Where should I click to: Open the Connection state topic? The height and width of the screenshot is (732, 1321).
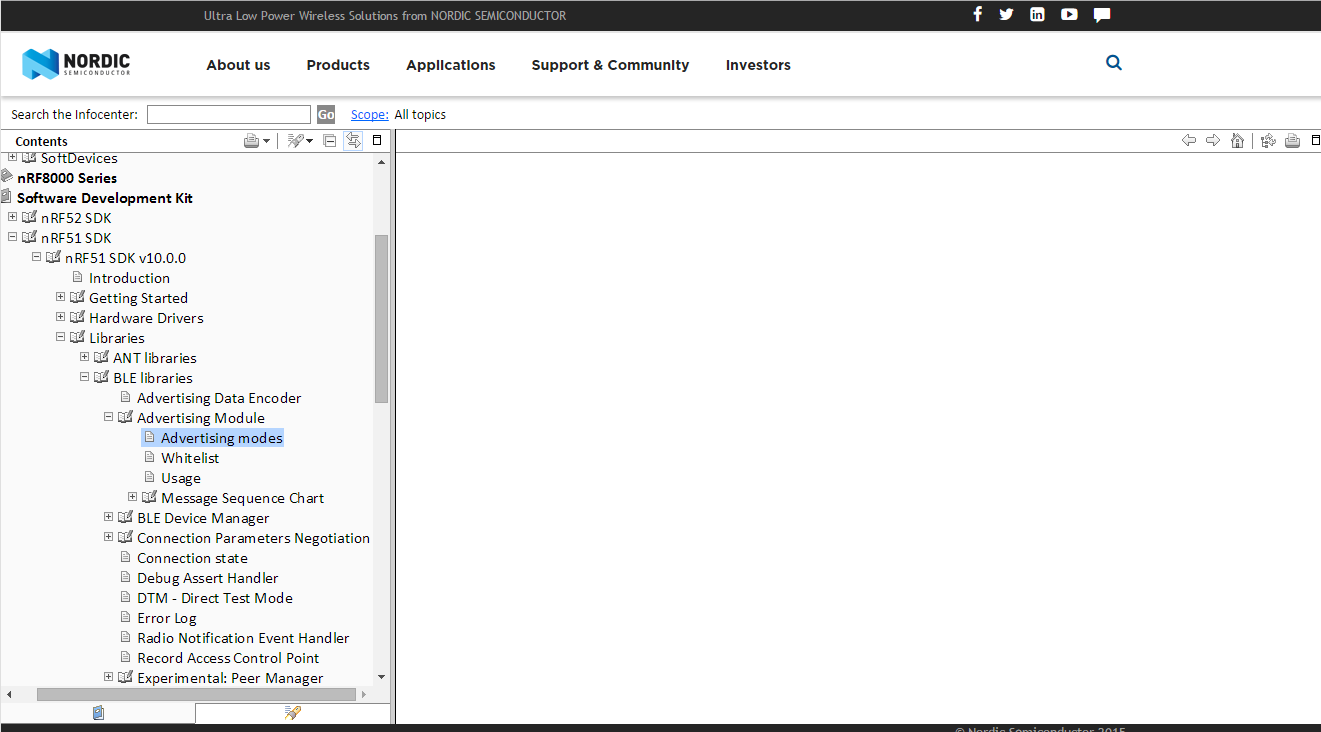(192, 558)
